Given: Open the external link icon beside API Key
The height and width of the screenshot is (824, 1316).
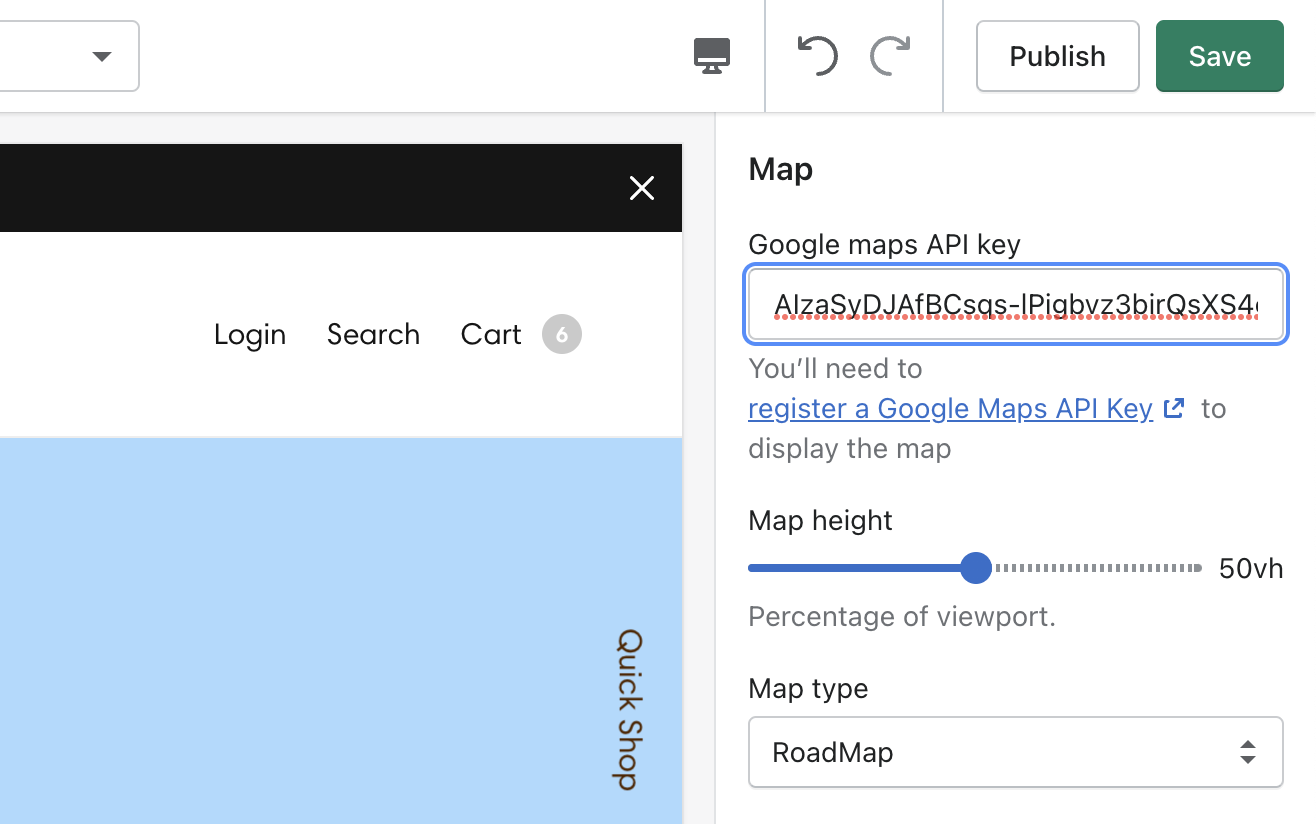Looking at the screenshot, I should 1175,408.
